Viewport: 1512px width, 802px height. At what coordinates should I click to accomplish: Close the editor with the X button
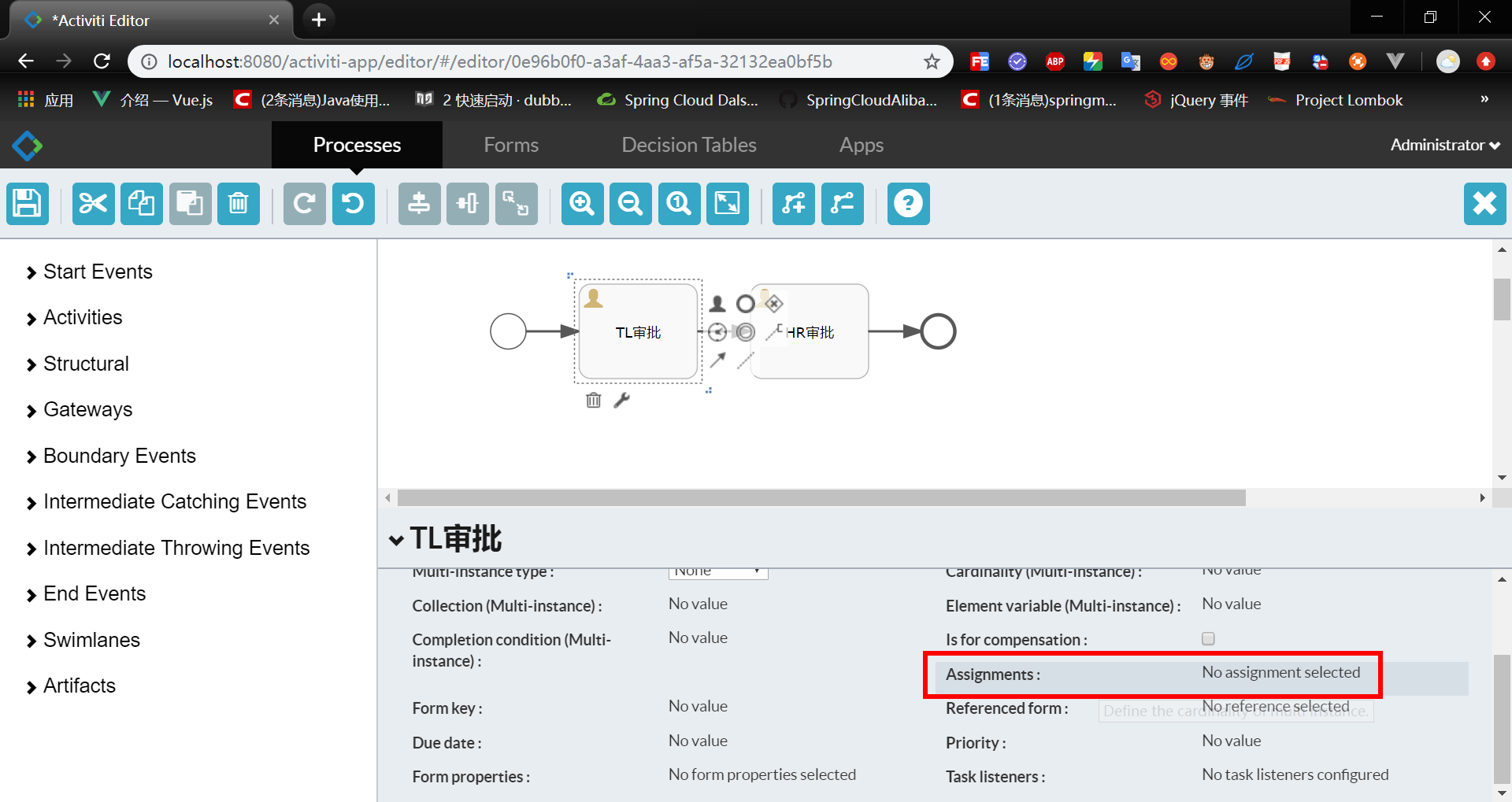coord(1484,204)
